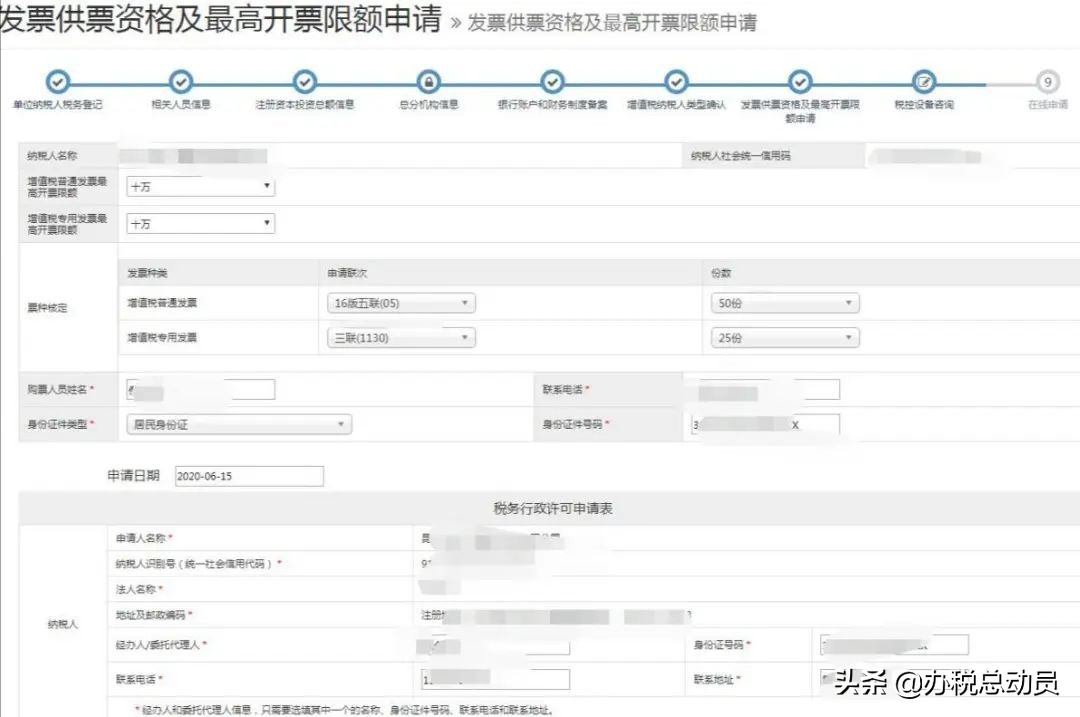Select the grayed 在线申请 step 9 circle
1080x717 pixels.
pyautogui.click(x=1048, y=84)
